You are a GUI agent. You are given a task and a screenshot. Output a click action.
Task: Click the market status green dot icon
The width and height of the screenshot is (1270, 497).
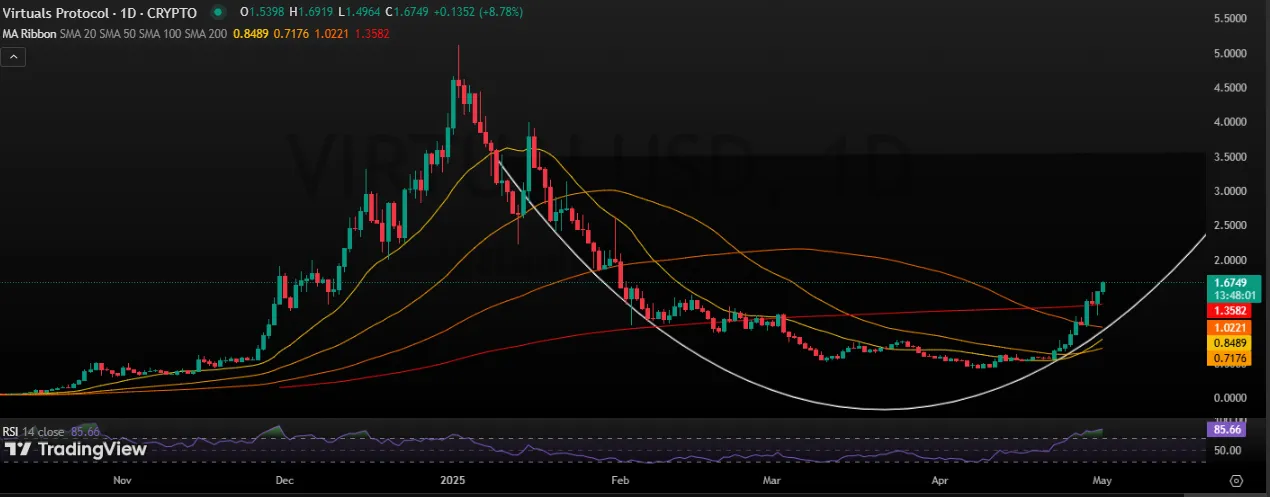(219, 12)
